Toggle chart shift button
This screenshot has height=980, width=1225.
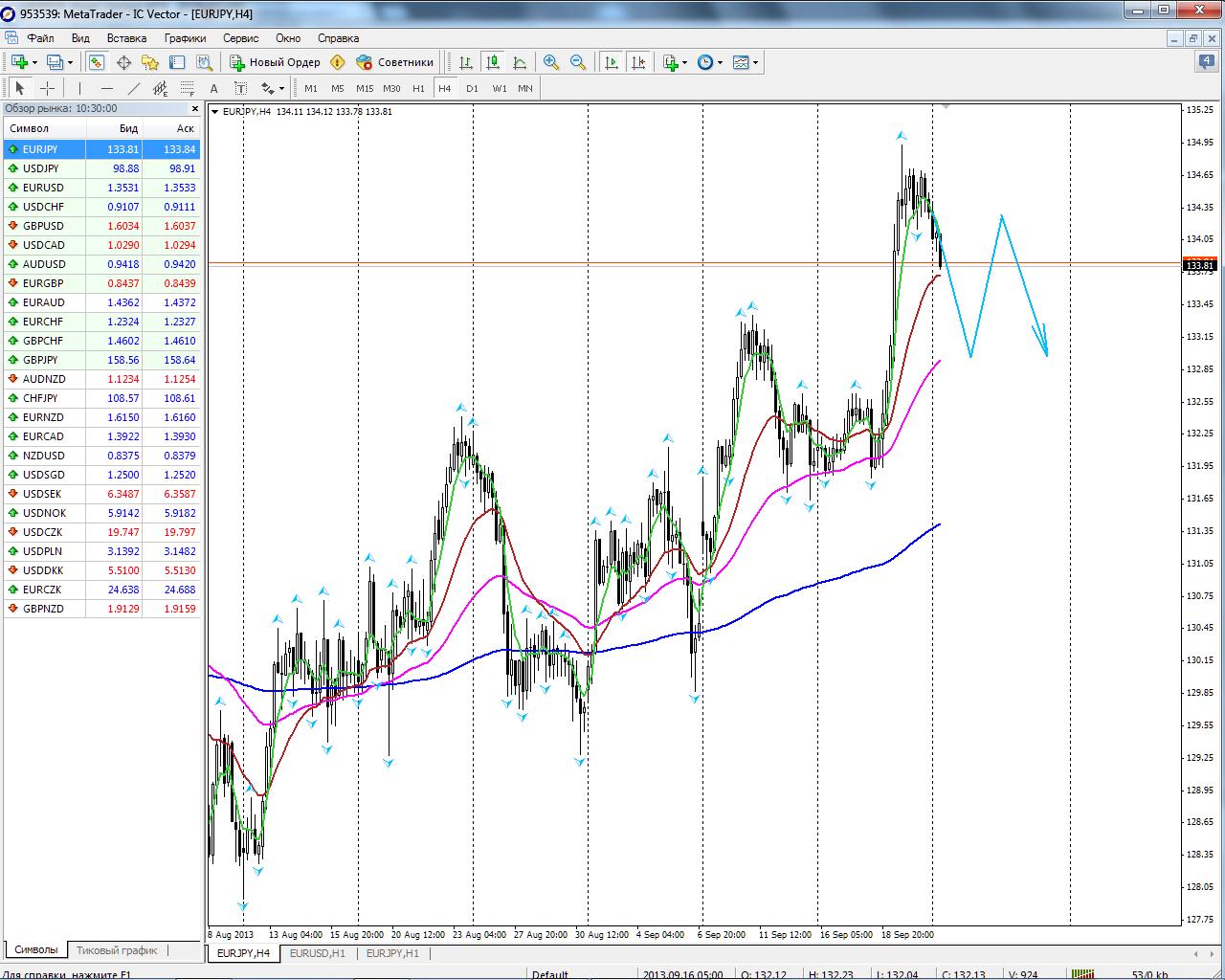638,62
